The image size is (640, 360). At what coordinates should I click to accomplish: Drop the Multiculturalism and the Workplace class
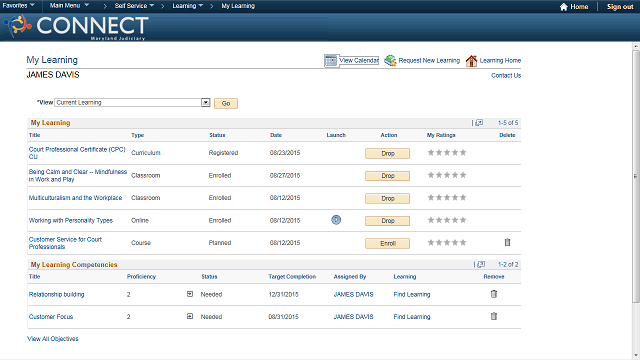387,198
